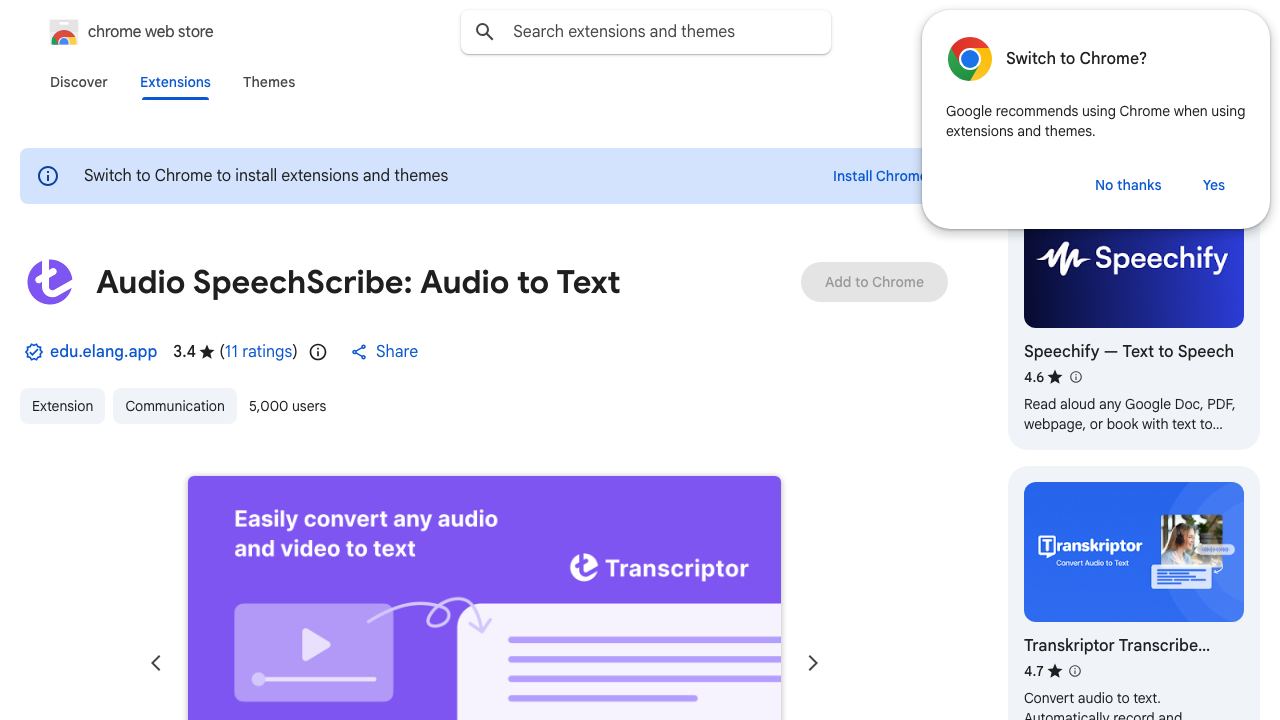
Task: Click the 3.4 star rating value
Action: coord(184,352)
